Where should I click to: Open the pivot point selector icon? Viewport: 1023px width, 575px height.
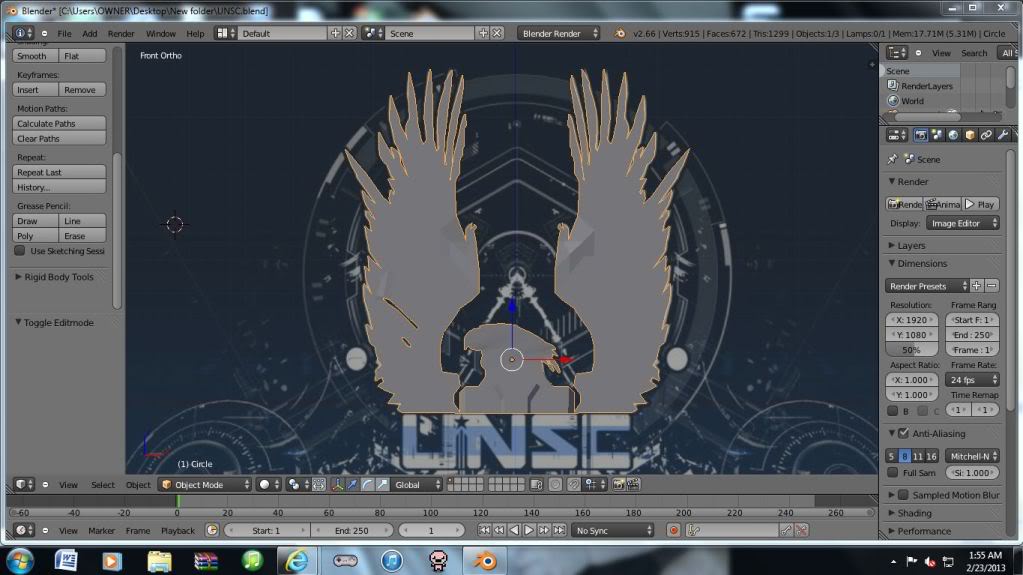pos(297,484)
